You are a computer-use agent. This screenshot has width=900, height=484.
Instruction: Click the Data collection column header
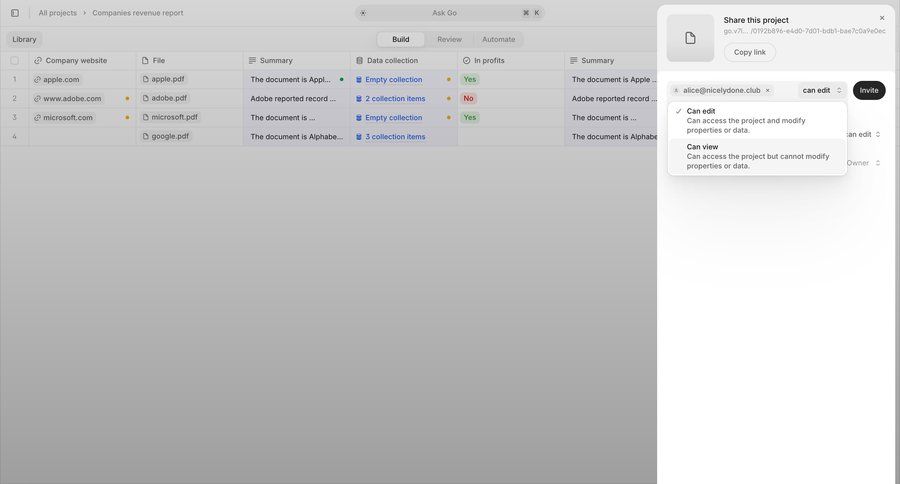click(x=404, y=60)
